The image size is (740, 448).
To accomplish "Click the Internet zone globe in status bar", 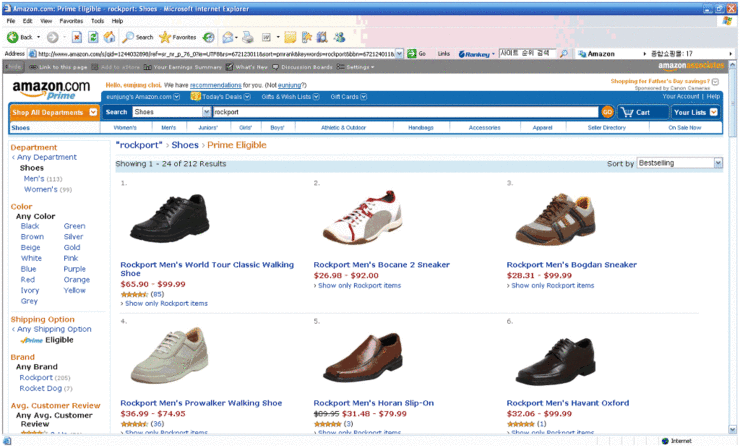I will (665, 441).
